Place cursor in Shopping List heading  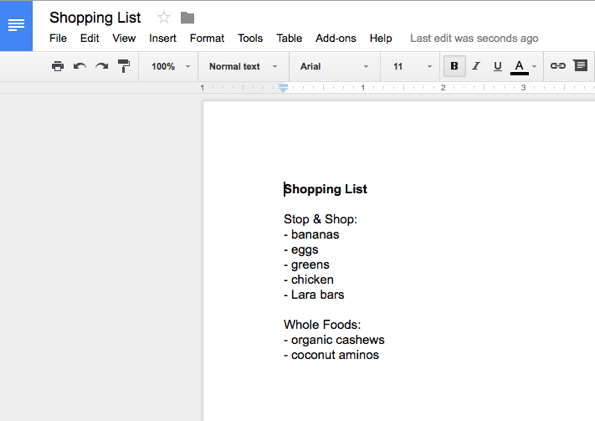tap(326, 189)
